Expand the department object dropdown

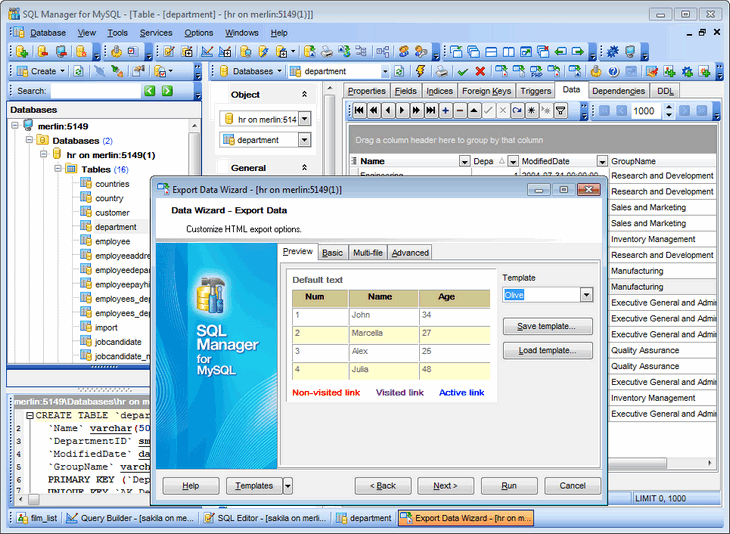(304, 141)
